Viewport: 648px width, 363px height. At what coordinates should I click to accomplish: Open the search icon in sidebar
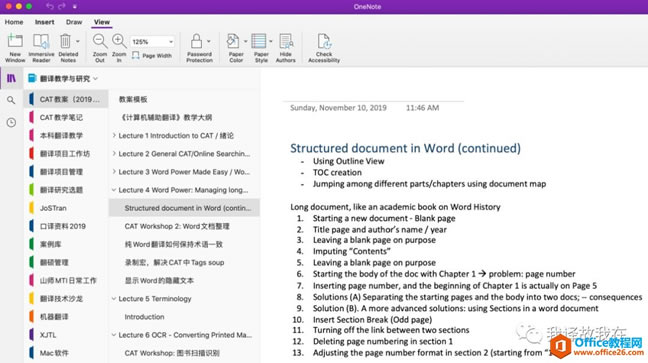(11, 100)
